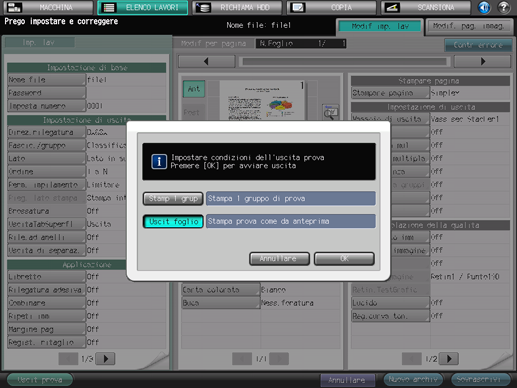Click bottom bar Annullare button
Viewport: 517px width, 388px height.
click(347, 380)
